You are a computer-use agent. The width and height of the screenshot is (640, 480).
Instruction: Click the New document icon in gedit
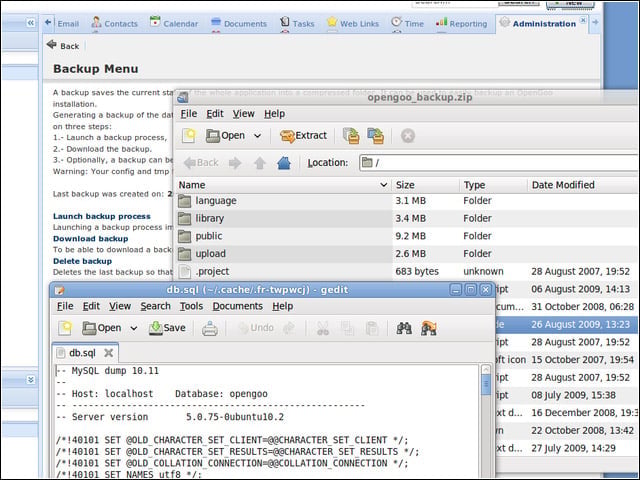(x=65, y=328)
